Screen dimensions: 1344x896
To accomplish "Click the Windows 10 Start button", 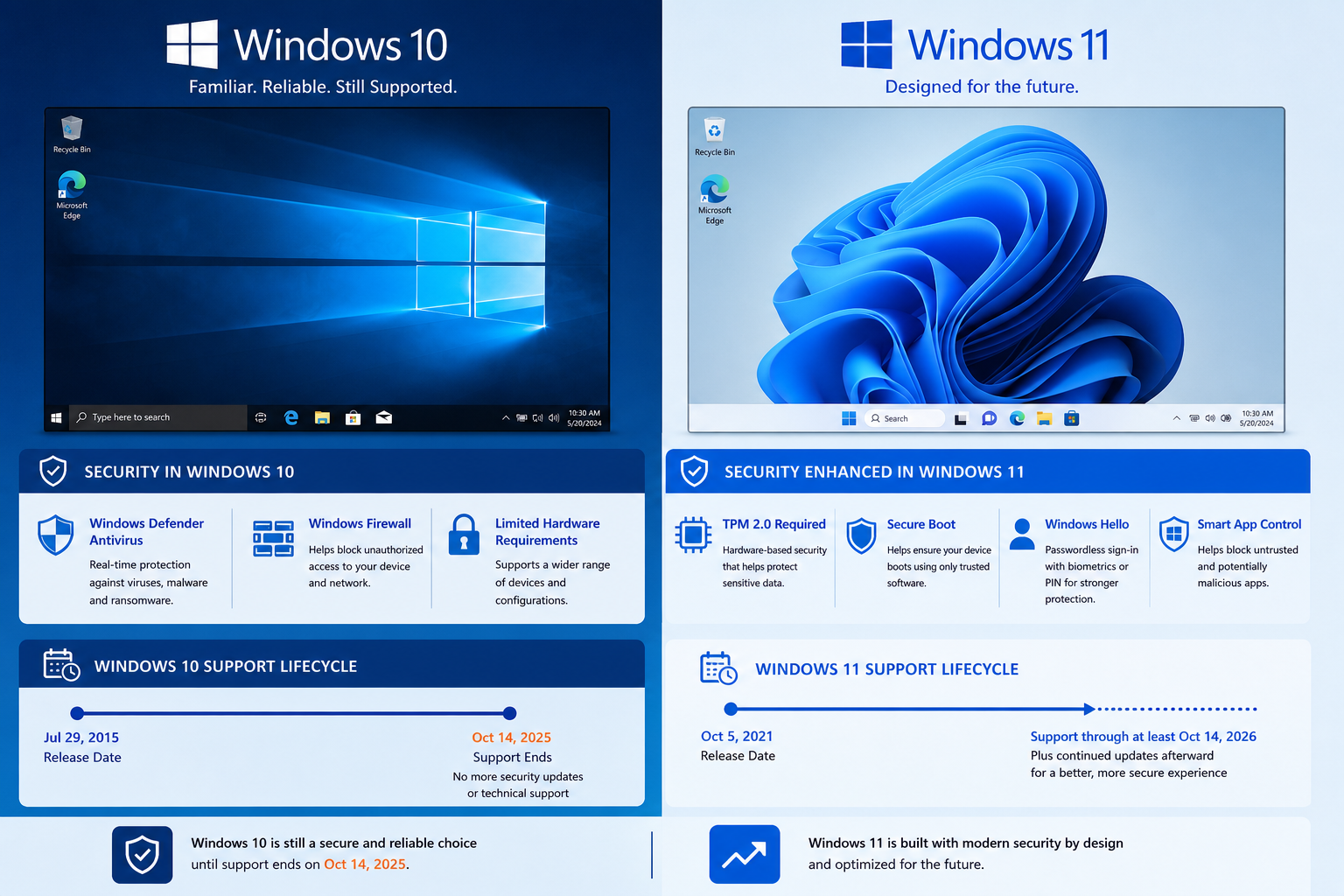I will (56, 418).
